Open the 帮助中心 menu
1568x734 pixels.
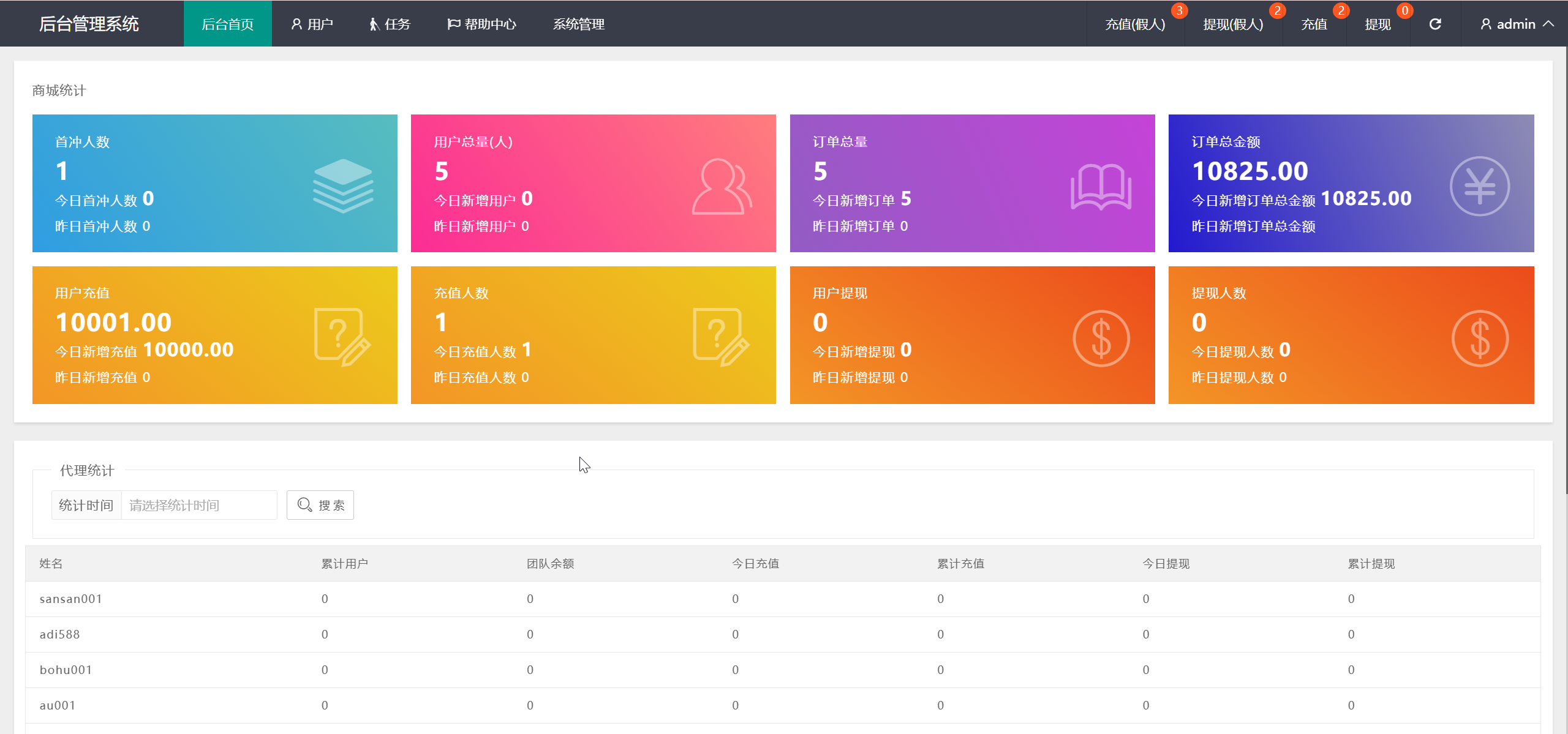pyautogui.click(x=482, y=24)
